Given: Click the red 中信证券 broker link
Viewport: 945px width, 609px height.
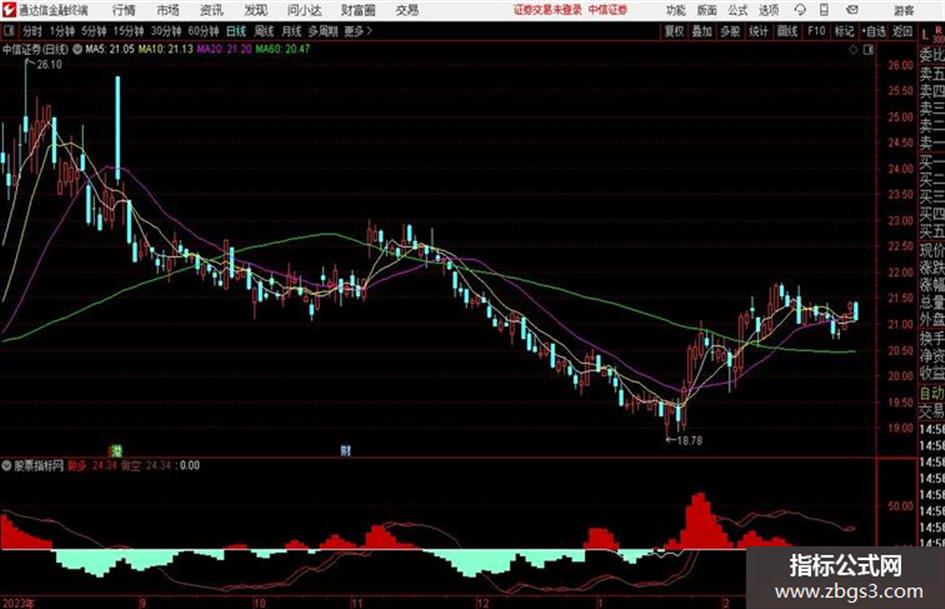Looking at the screenshot, I should (x=608, y=10).
